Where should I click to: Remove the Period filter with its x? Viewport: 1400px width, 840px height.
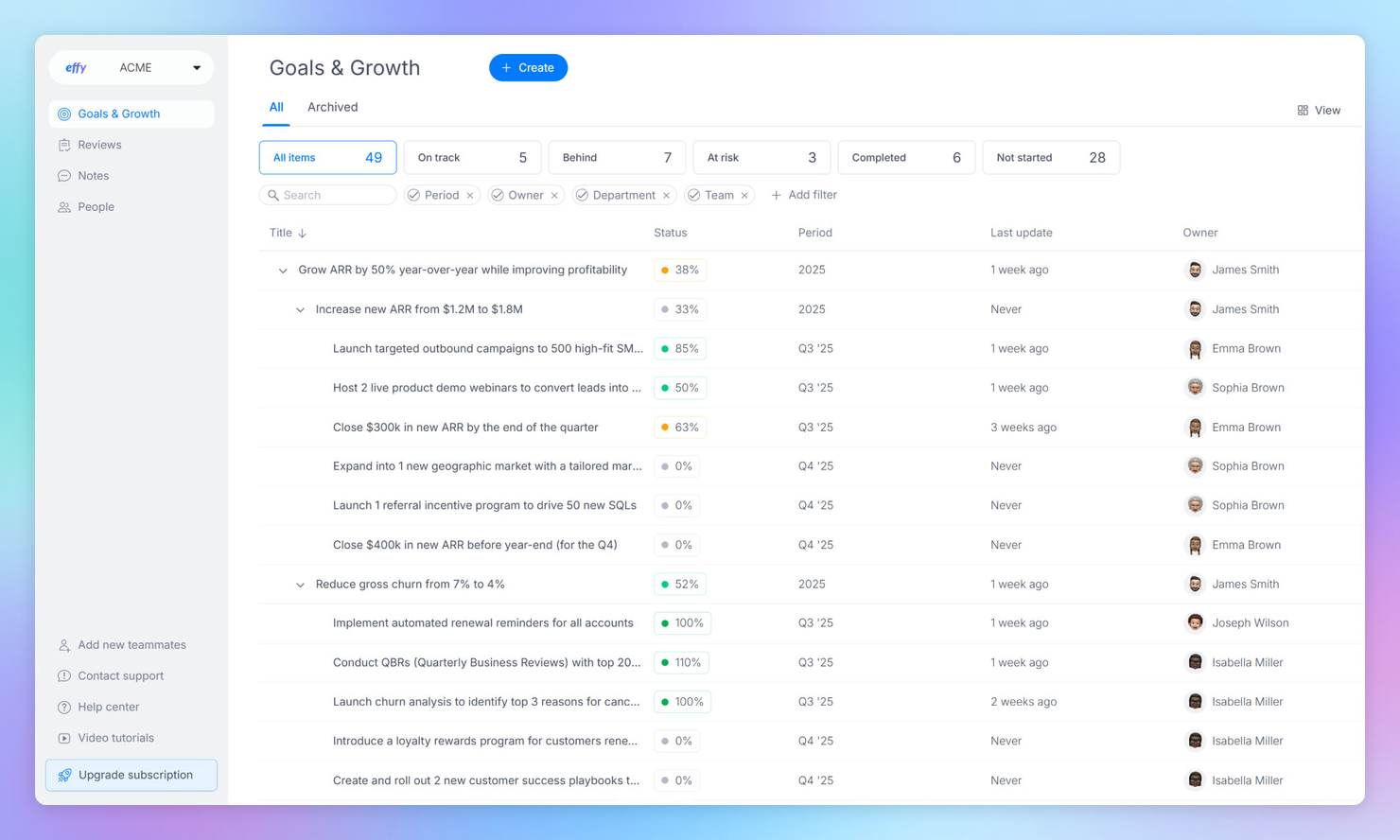click(x=470, y=196)
